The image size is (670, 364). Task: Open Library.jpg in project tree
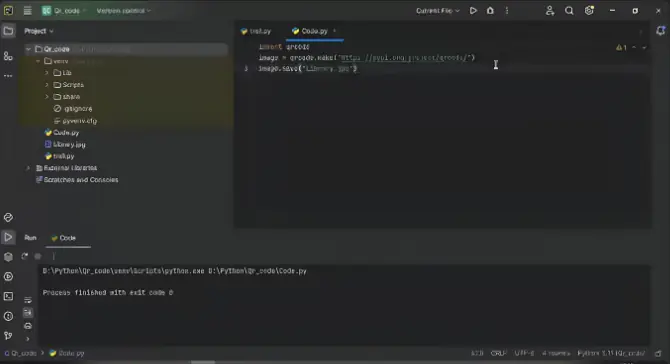click(x=65, y=145)
